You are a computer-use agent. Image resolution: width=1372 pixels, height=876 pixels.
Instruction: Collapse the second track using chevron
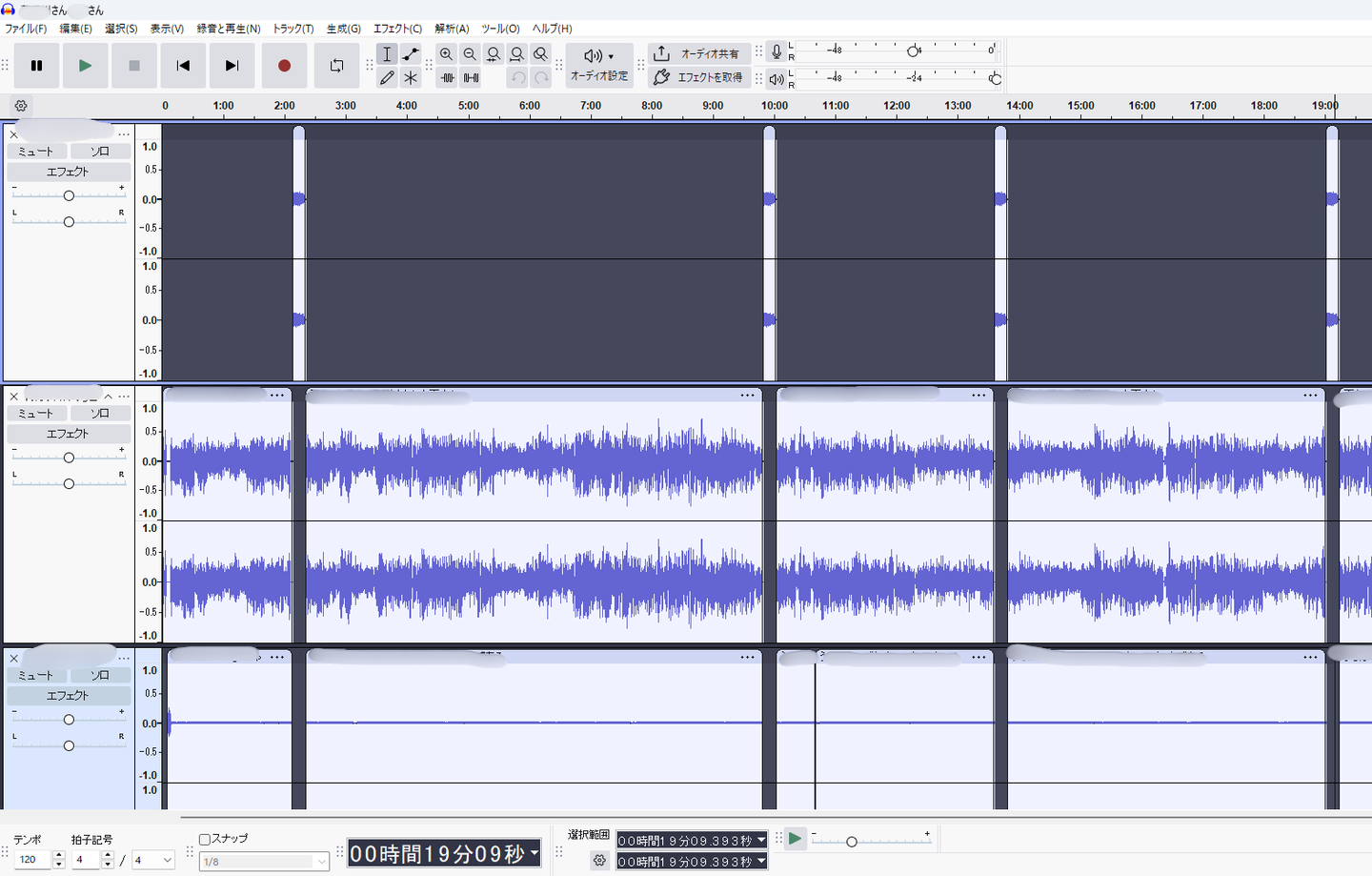coord(109,397)
